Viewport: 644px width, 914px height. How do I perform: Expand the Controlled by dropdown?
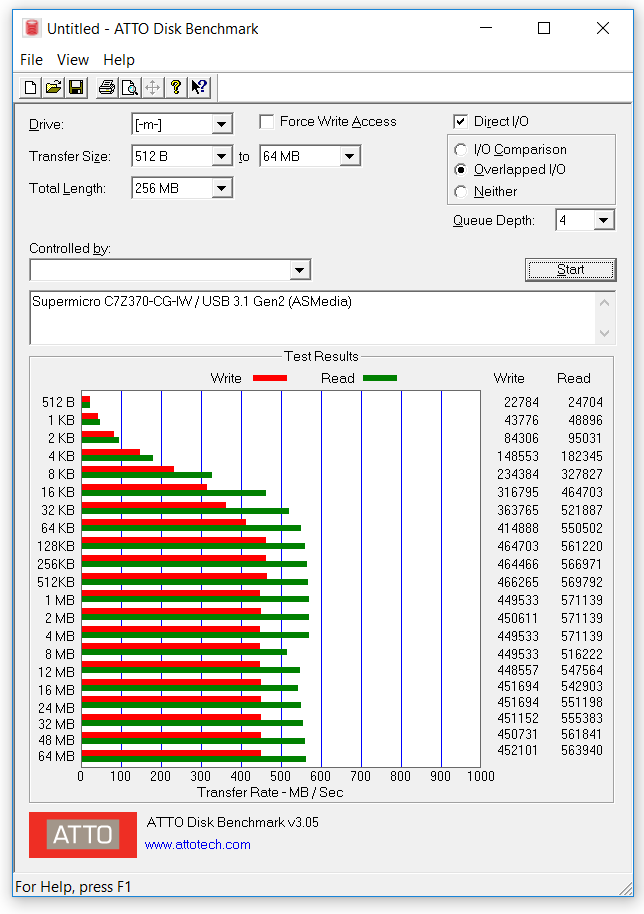click(x=300, y=270)
